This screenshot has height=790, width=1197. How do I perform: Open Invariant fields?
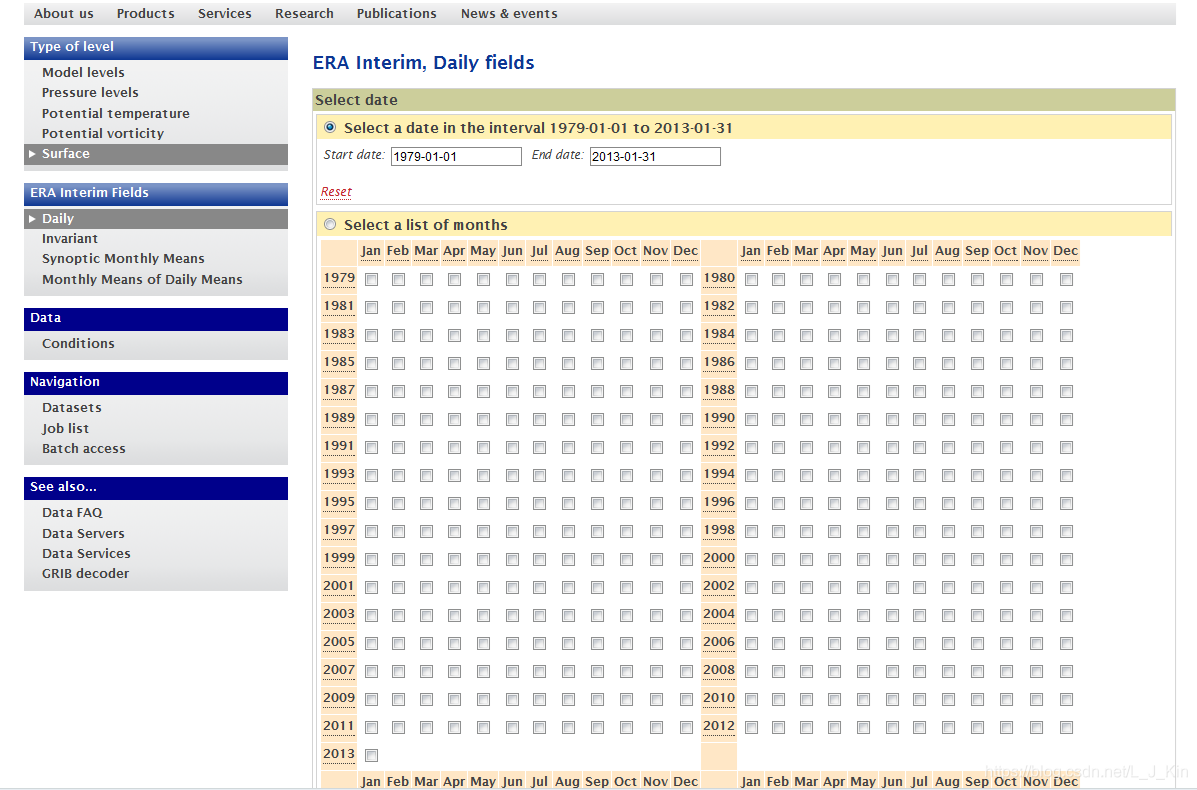[x=69, y=239]
